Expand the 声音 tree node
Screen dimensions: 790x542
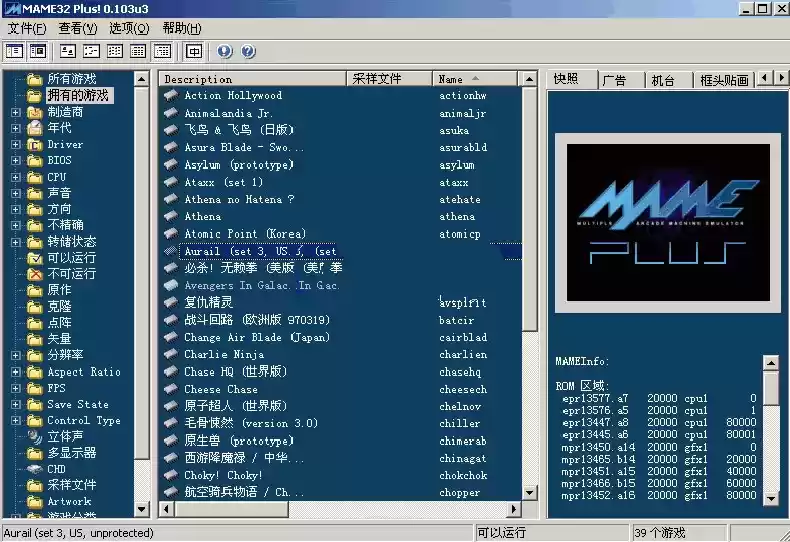(16, 193)
